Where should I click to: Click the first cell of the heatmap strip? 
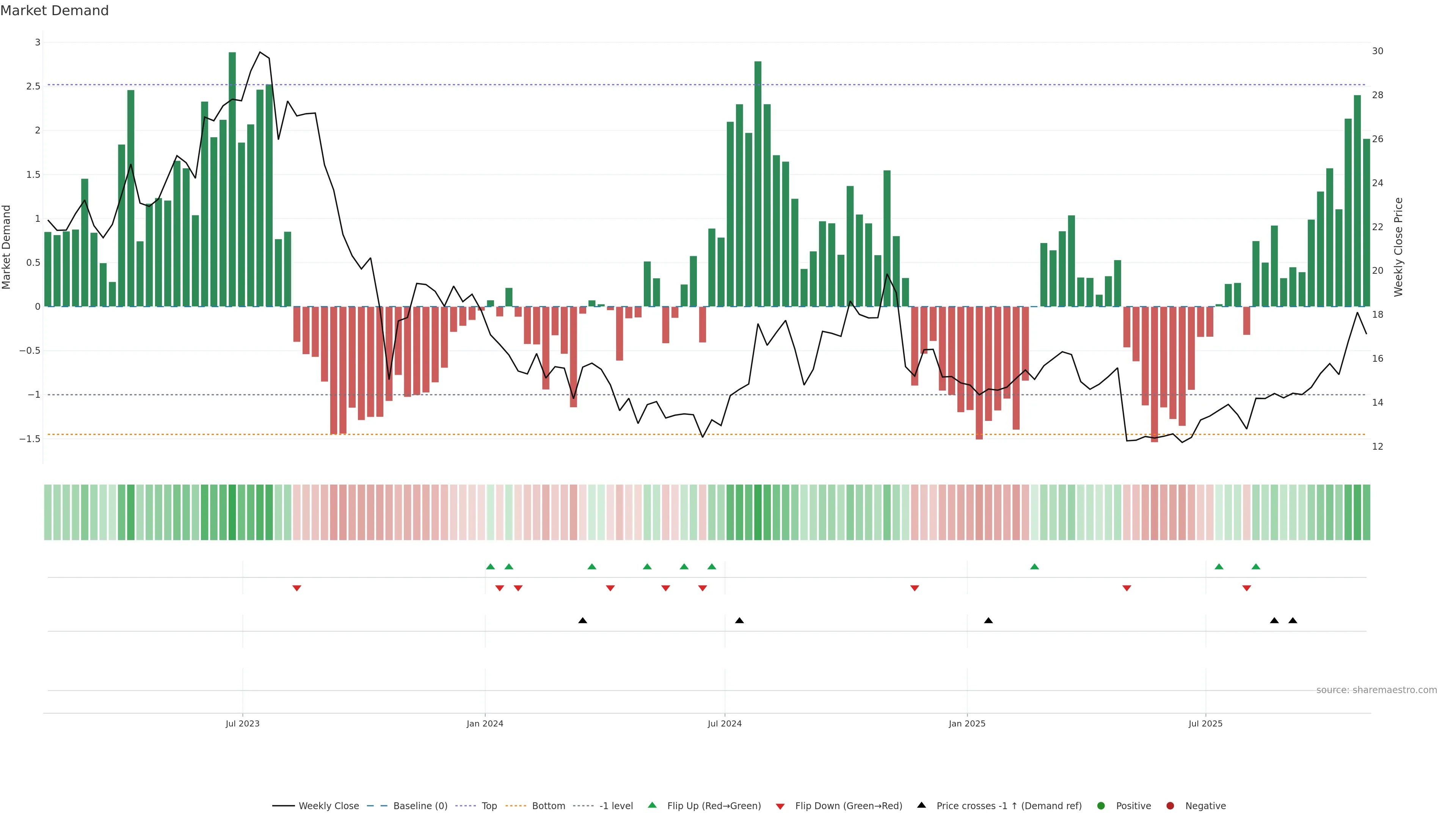48,512
